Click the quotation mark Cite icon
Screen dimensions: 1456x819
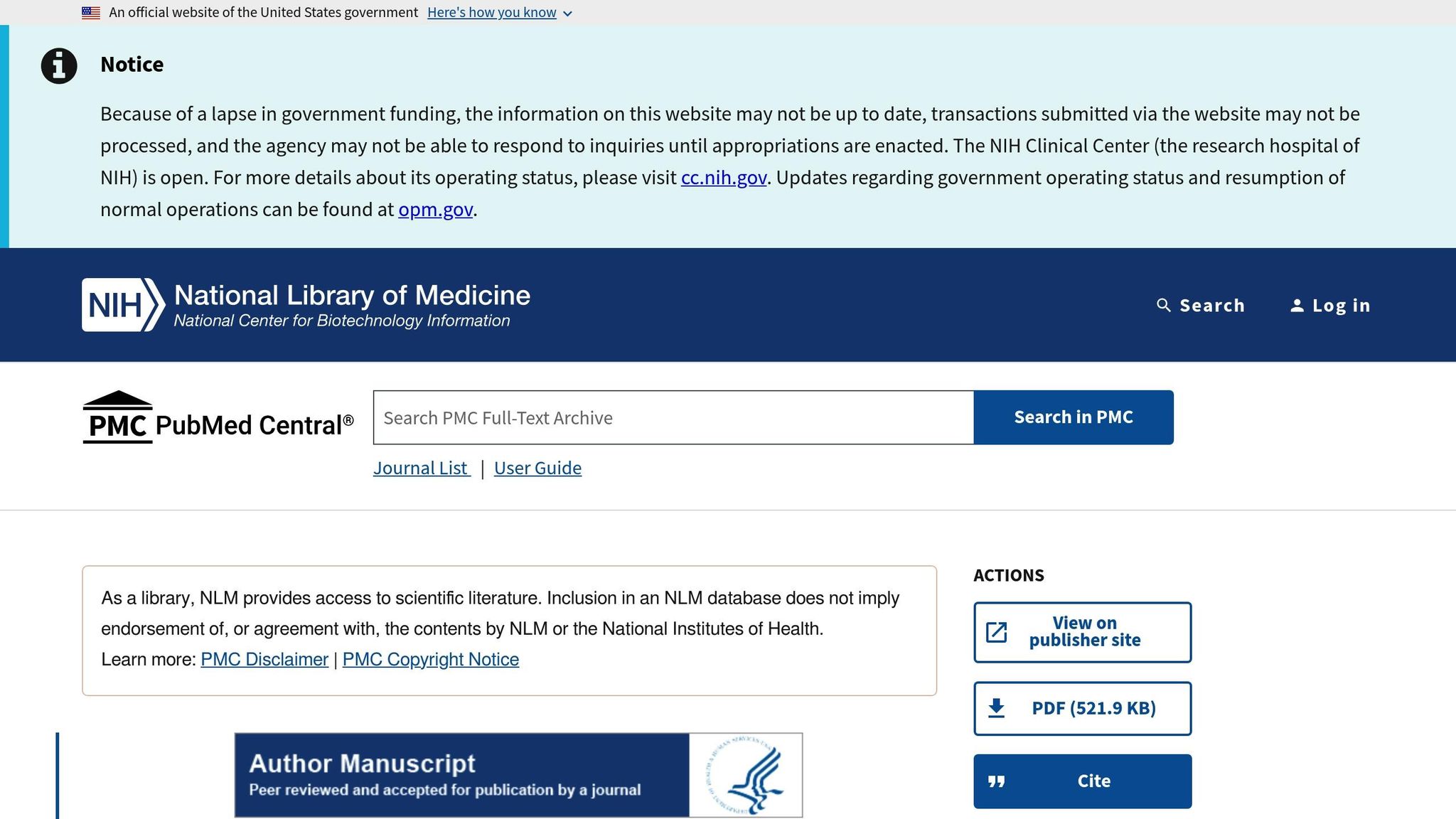(997, 781)
